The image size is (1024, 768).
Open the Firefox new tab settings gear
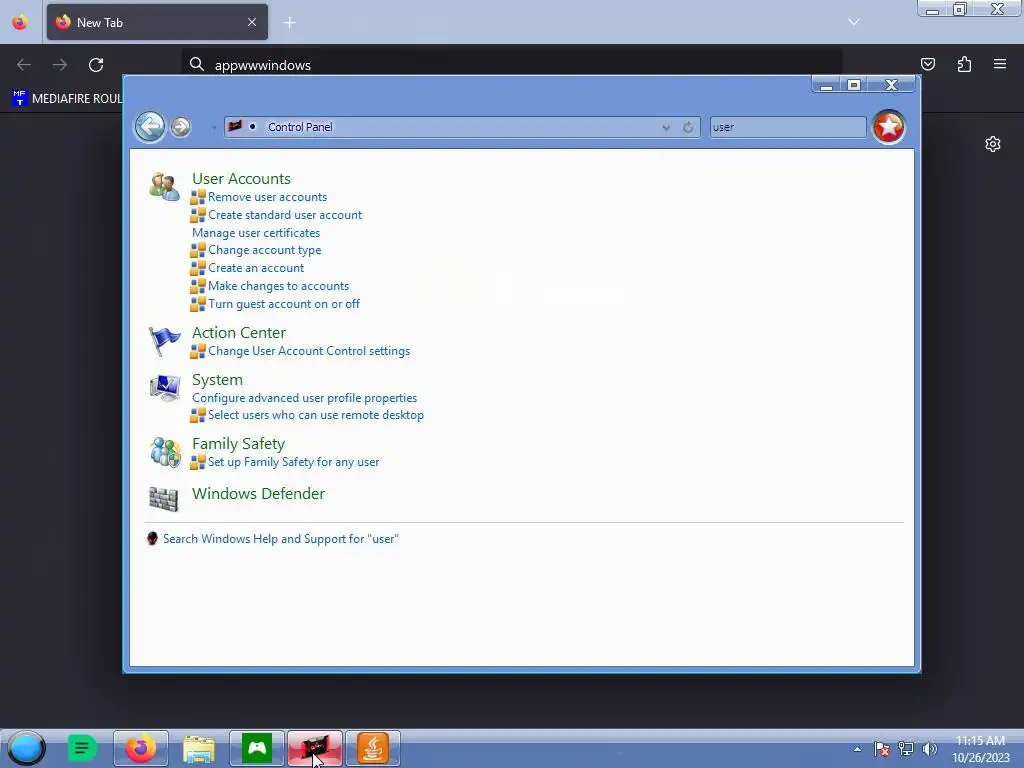click(x=993, y=144)
